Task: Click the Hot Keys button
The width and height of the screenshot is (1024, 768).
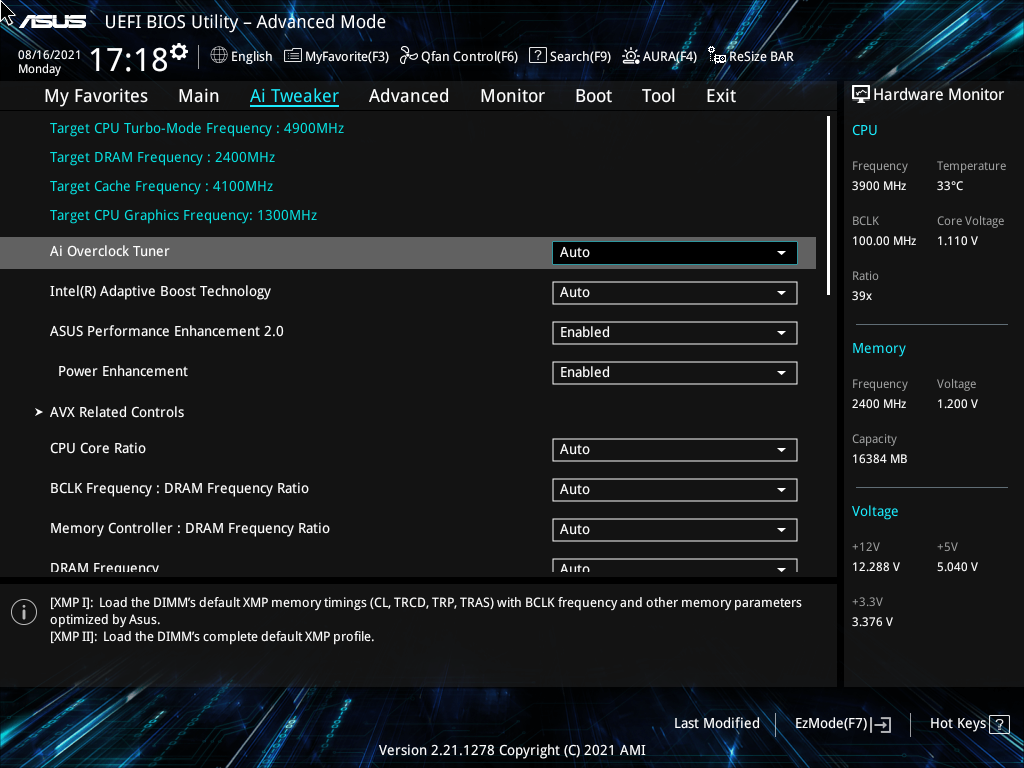Action: click(969, 724)
